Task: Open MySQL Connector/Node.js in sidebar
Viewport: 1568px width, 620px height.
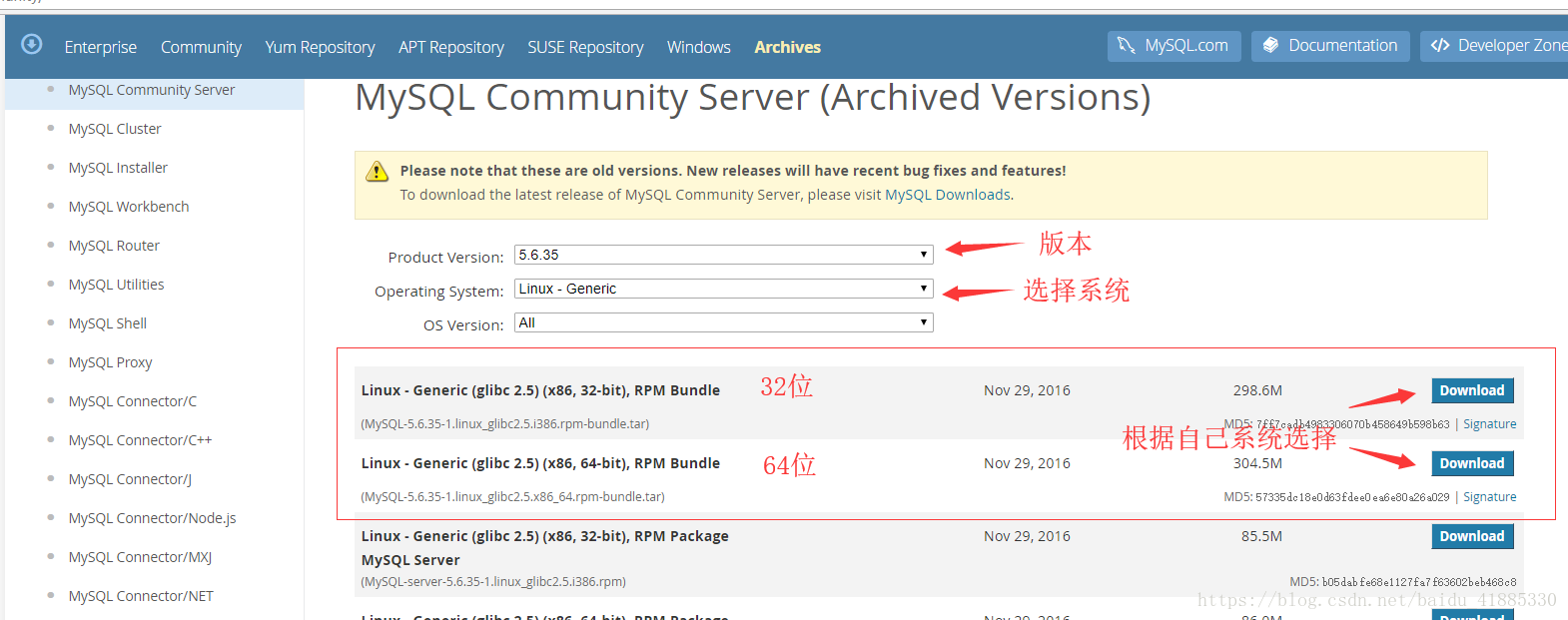Action: pos(152,518)
